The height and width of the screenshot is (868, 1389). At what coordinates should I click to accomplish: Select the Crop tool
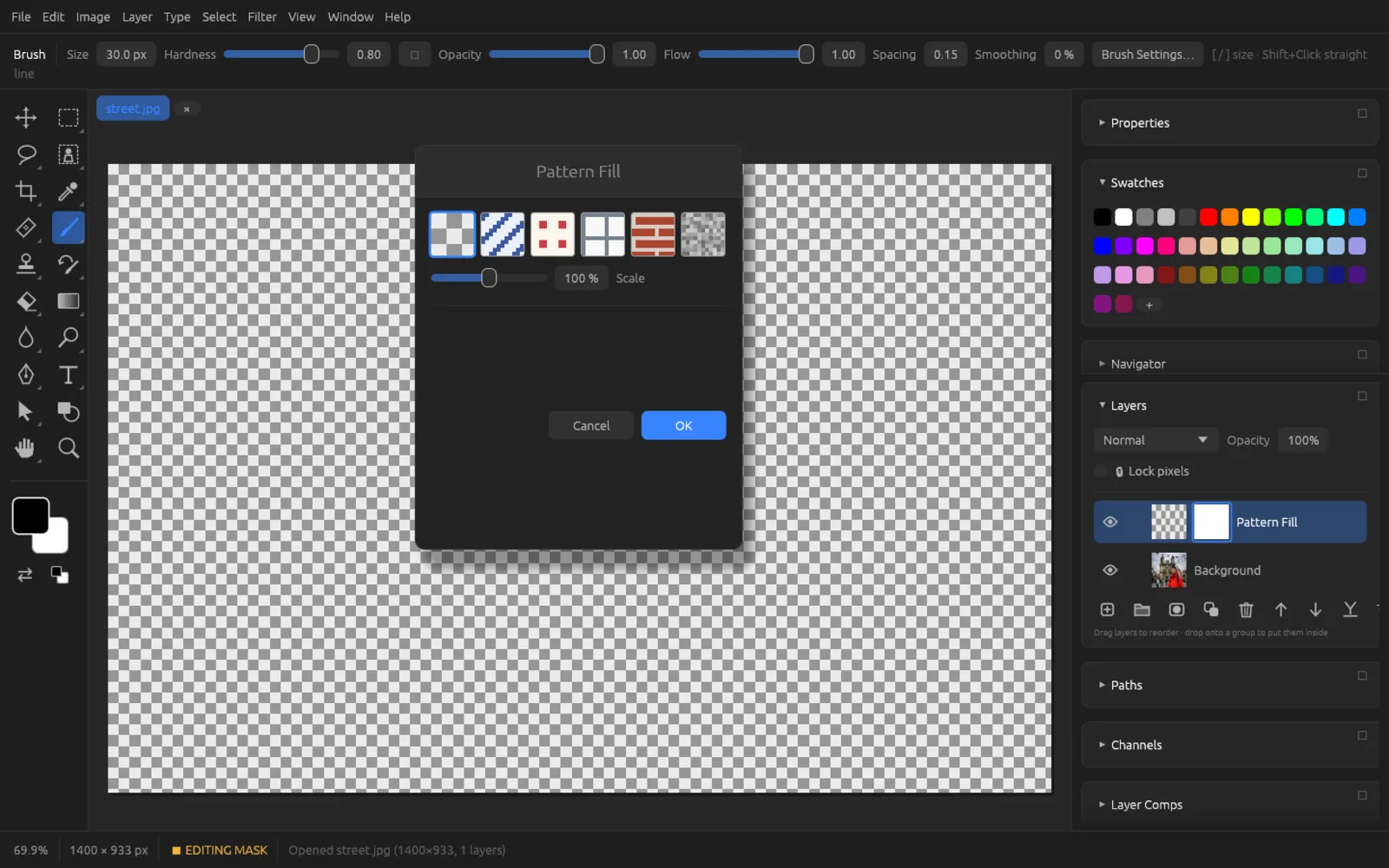pos(26,191)
